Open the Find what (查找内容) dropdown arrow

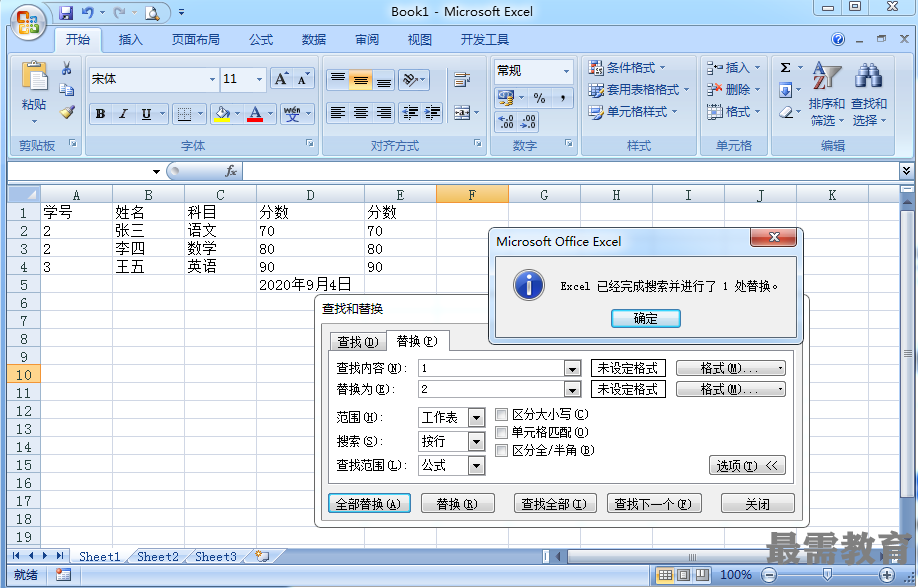point(572,368)
